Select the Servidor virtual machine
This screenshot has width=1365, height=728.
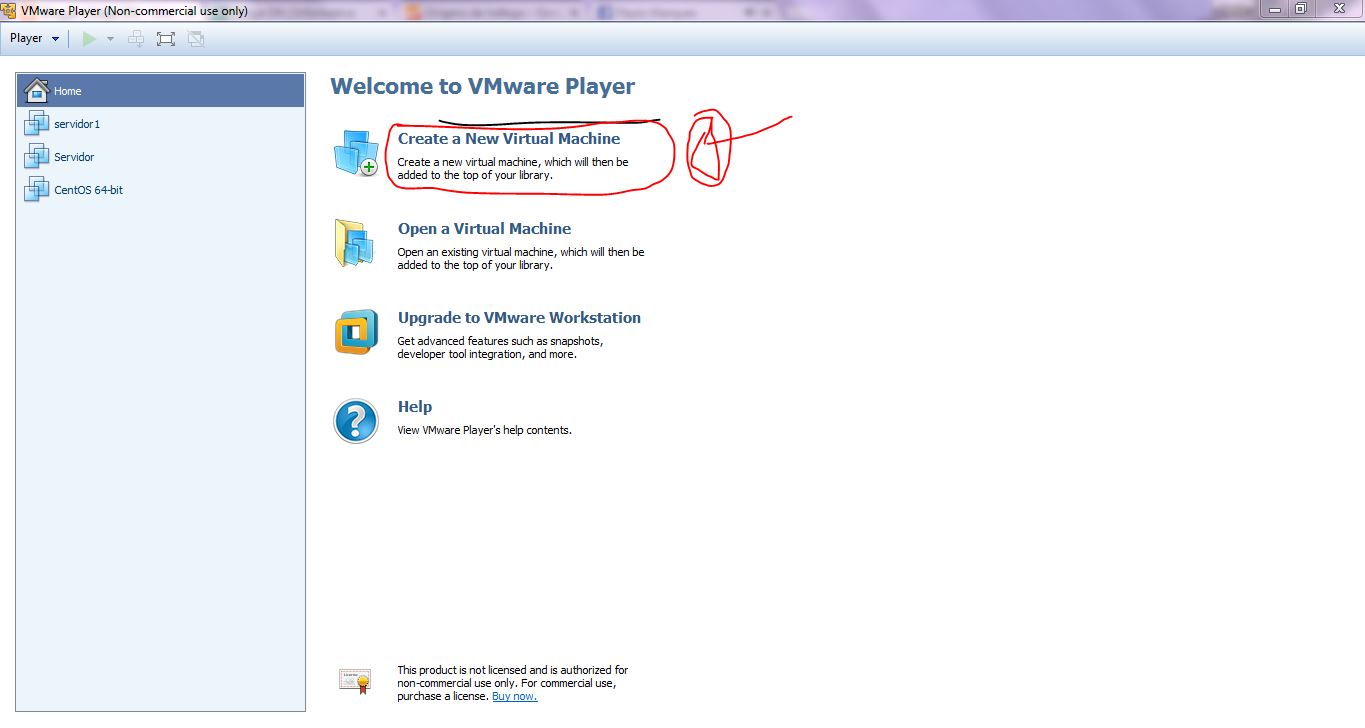(161, 157)
